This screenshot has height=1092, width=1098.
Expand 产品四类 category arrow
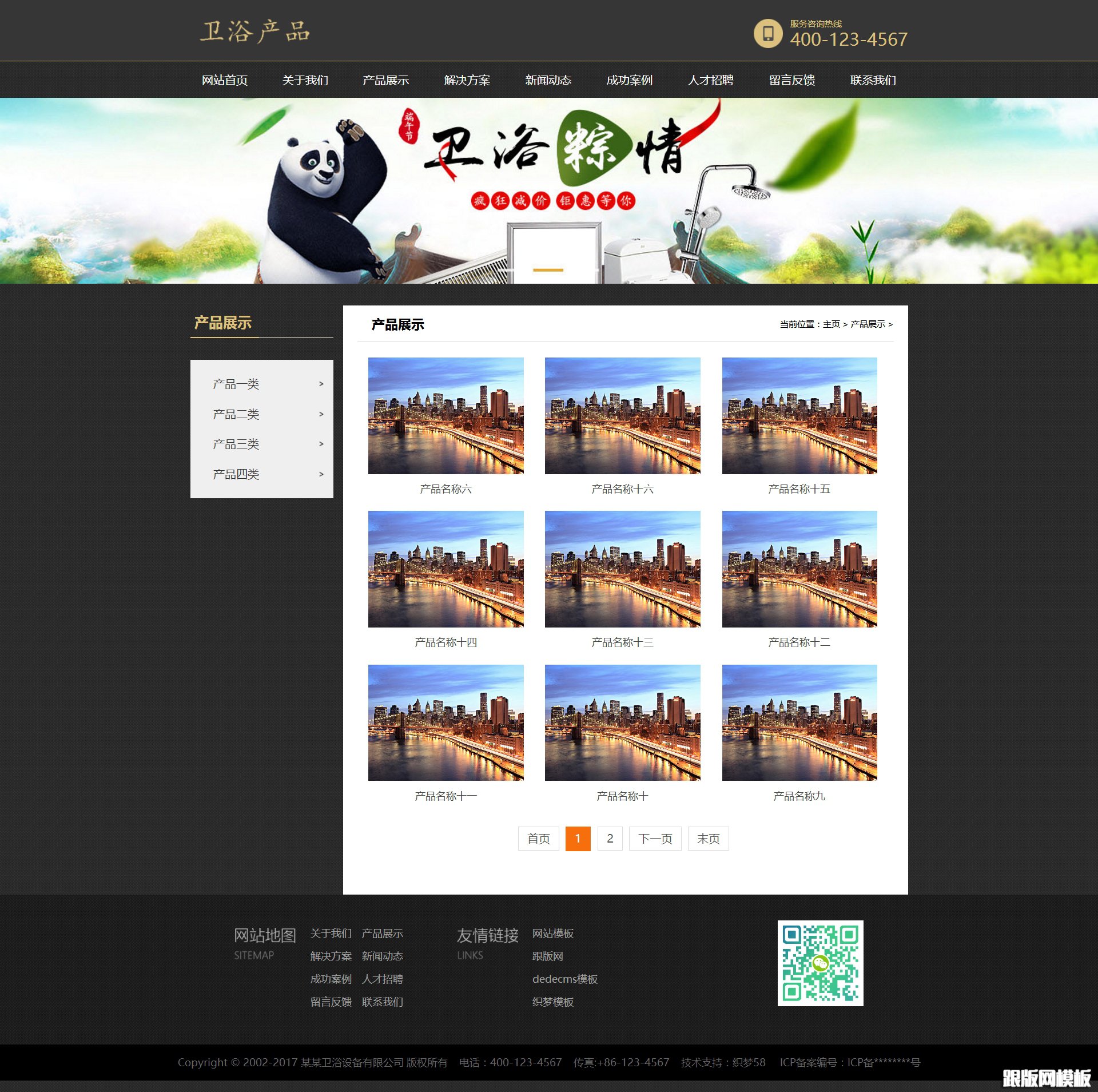pyautogui.click(x=321, y=474)
